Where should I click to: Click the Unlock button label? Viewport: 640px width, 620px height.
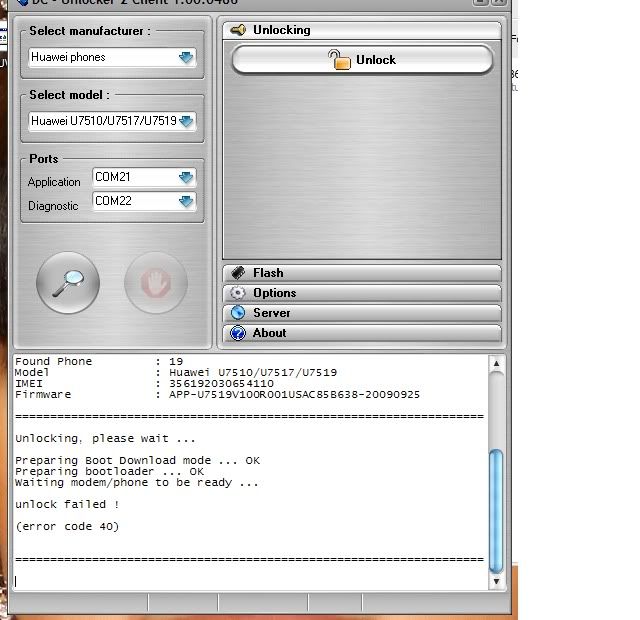[376, 60]
